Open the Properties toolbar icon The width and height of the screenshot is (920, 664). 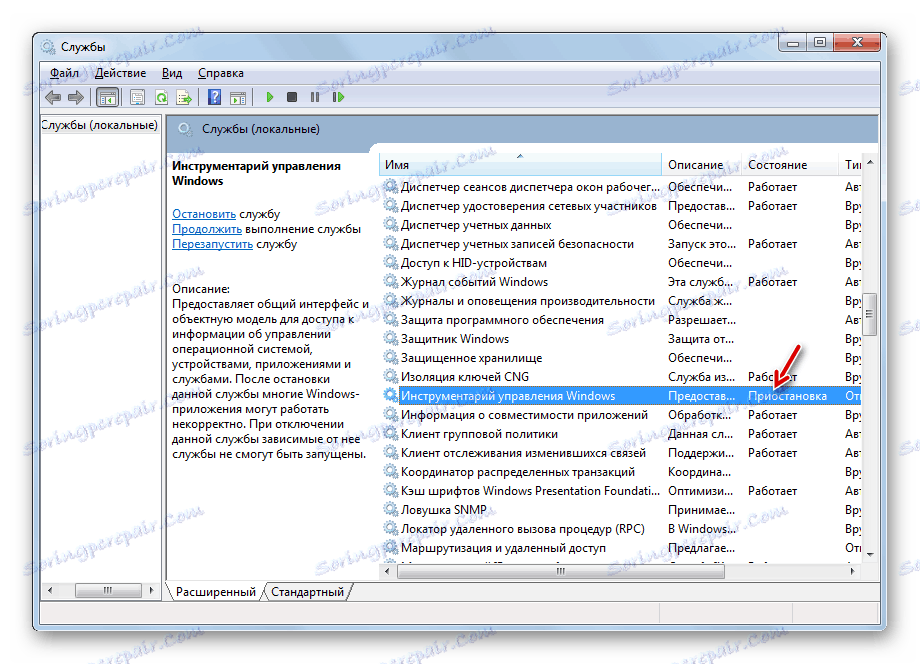(x=137, y=97)
